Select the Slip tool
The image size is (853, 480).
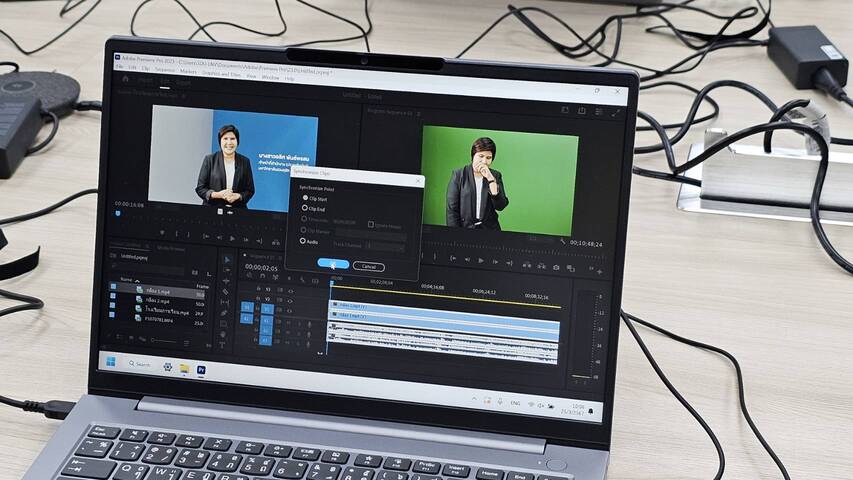point(225,303)
